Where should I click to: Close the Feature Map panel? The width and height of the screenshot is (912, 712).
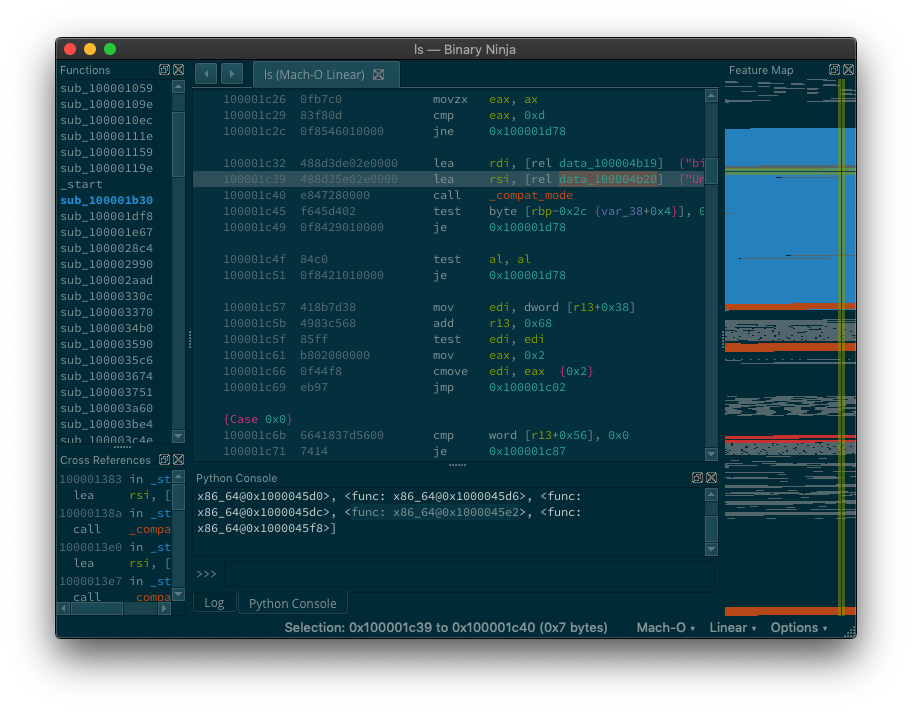coord(849,70)
